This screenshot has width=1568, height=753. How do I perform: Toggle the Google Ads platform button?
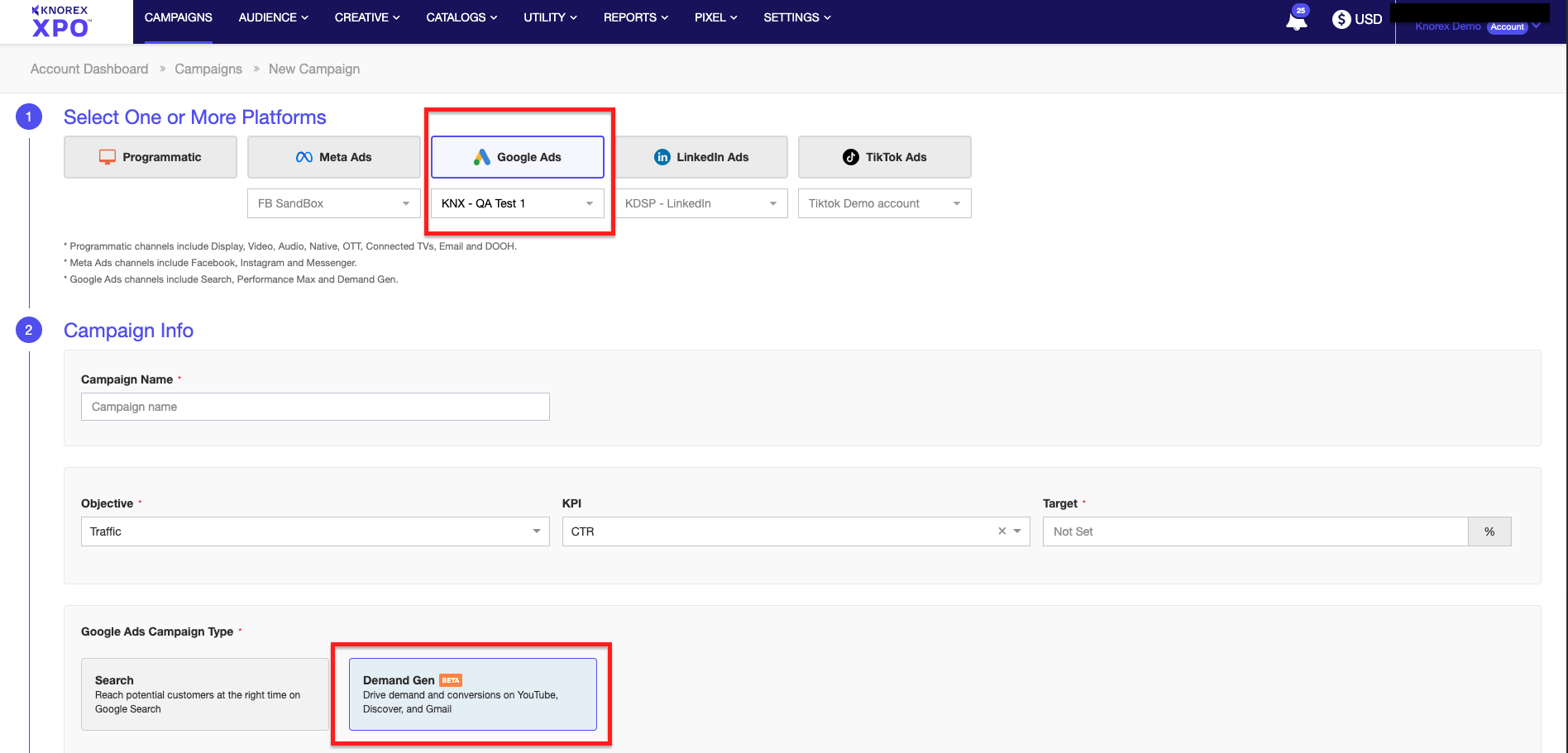(x=517, y=157)
